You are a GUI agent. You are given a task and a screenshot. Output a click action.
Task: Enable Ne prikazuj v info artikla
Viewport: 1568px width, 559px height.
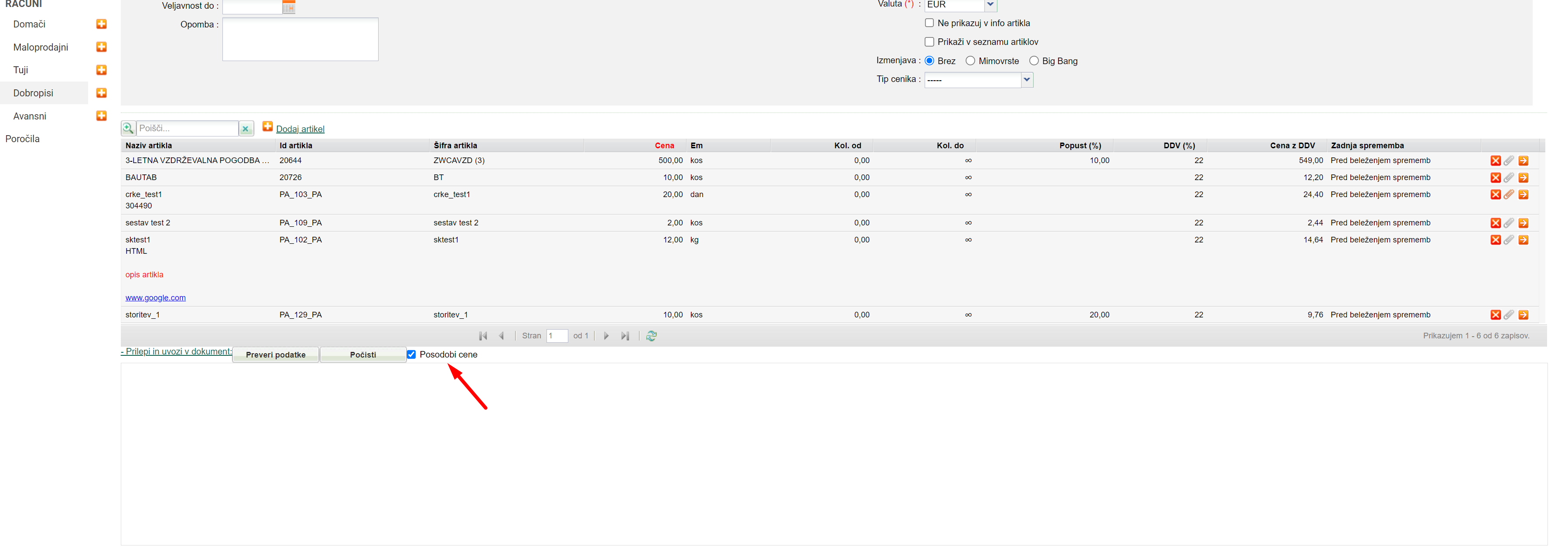(x=929, y=23)
